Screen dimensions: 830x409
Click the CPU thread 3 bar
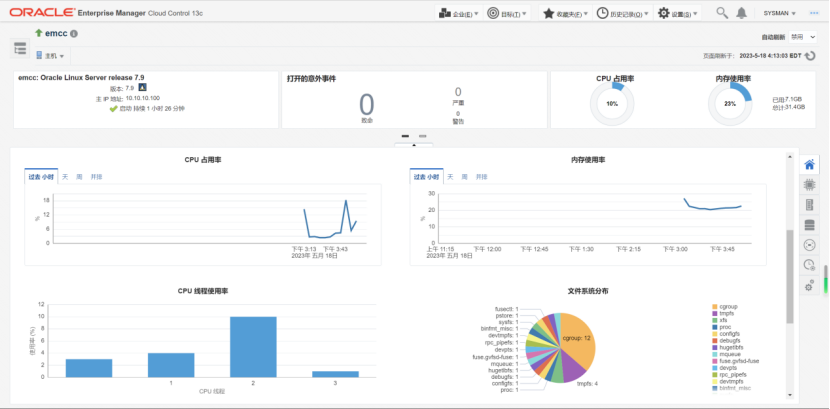pyautogui.click(x=335, y=374)
